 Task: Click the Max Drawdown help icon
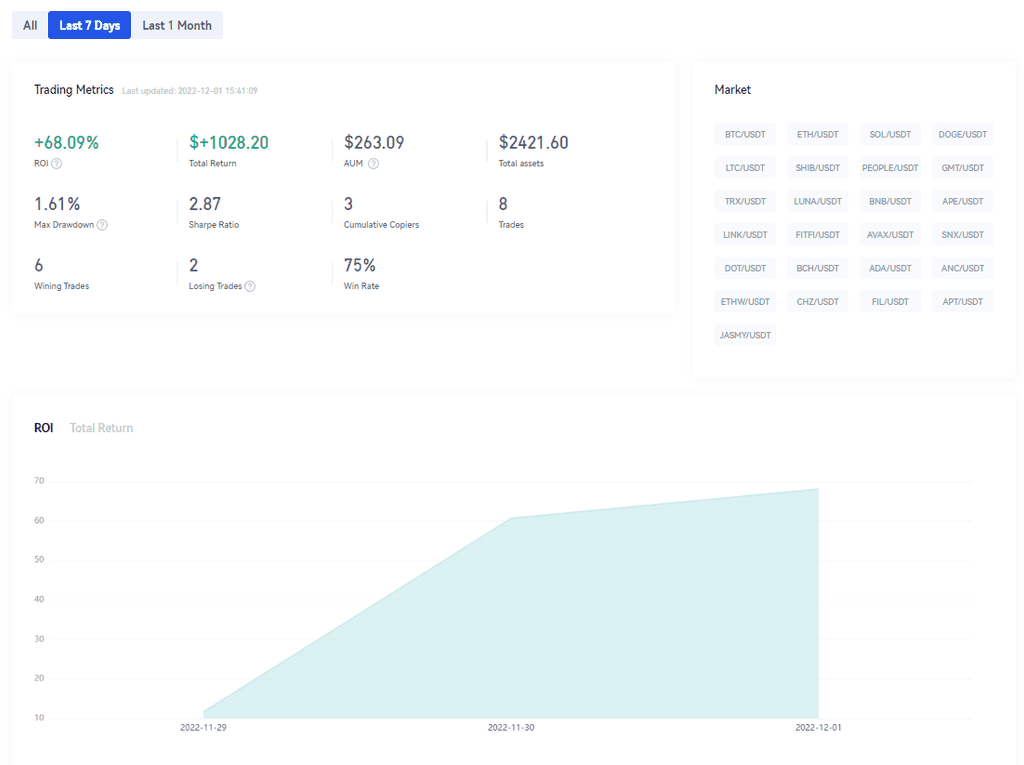pyautogui.click(x=102, y=225)
